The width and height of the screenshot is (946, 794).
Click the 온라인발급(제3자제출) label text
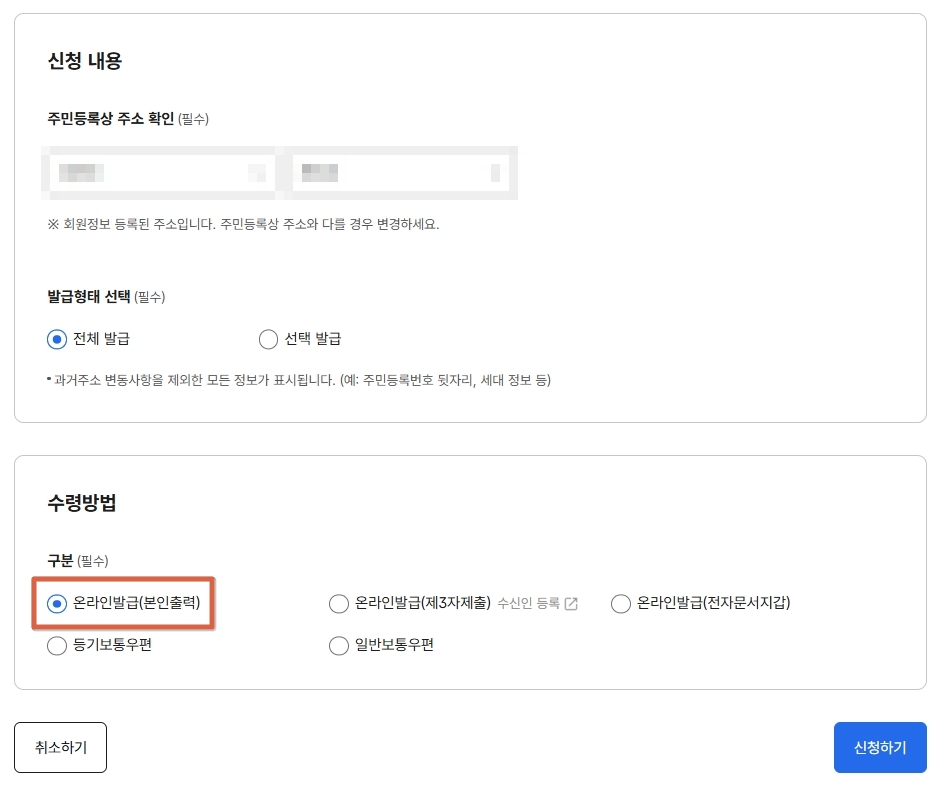(x=425, y=603)
